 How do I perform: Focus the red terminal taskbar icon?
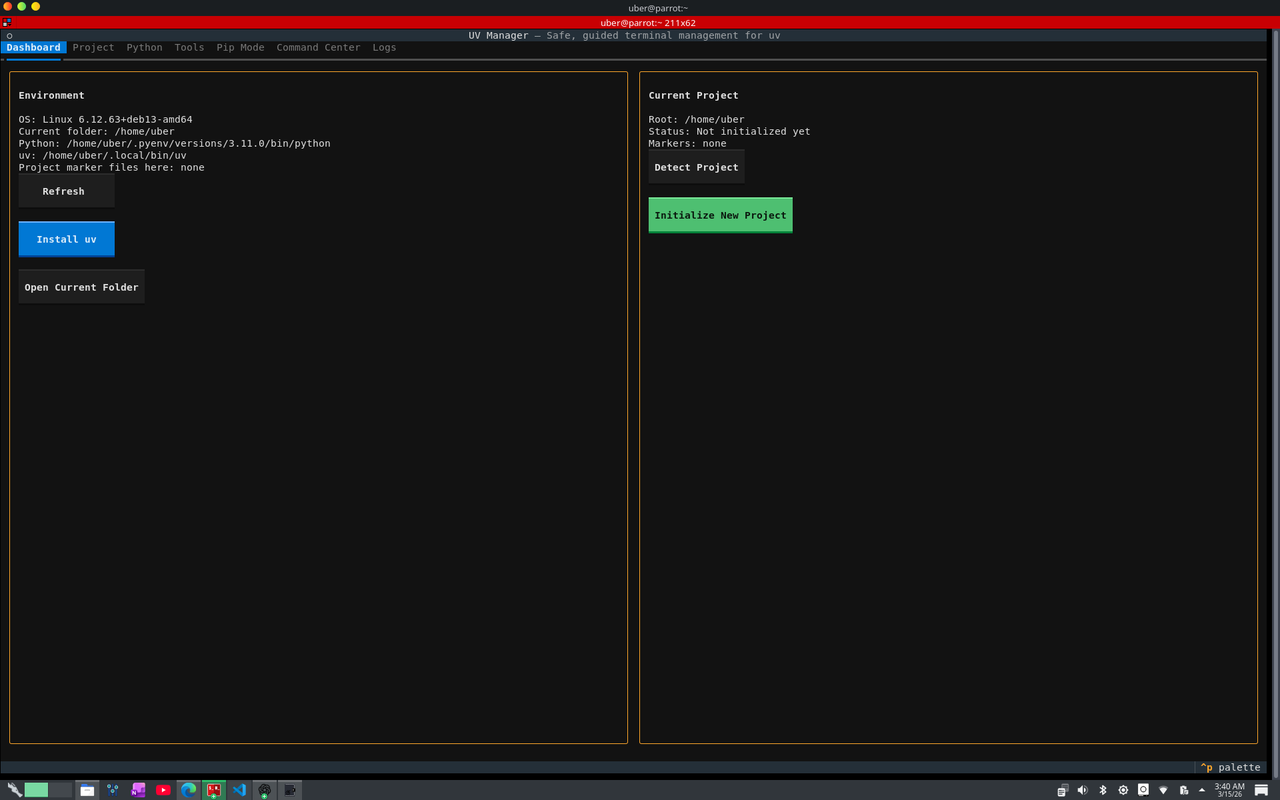click(214, 790)
